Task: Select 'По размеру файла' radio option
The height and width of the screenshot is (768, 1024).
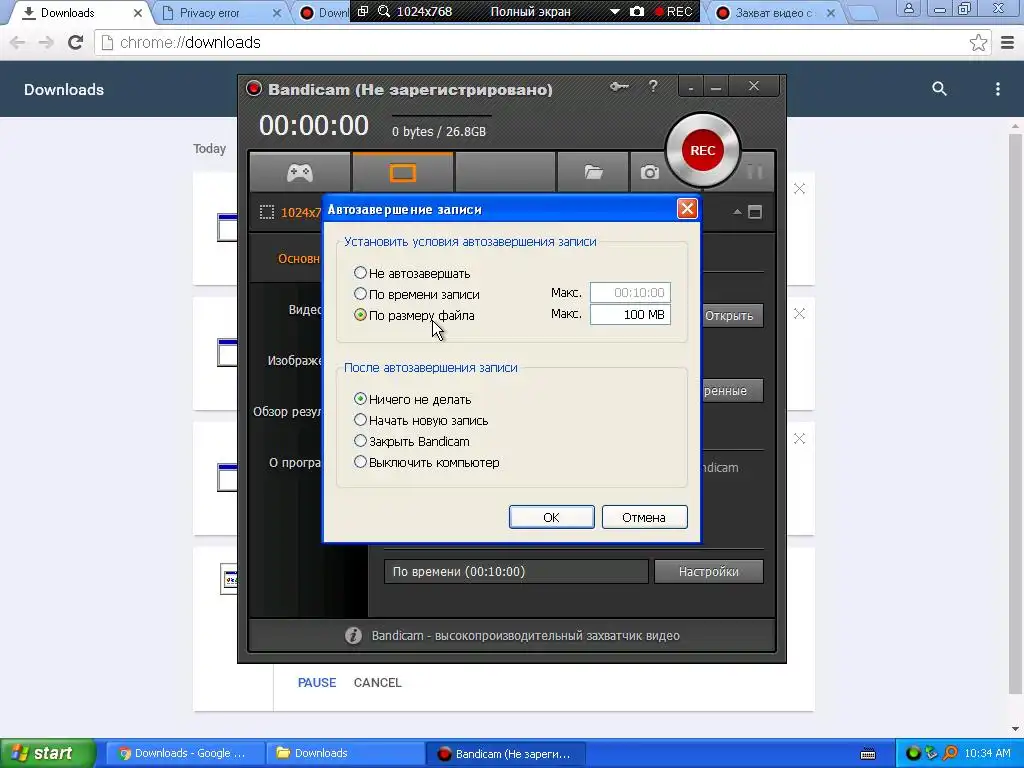Action: pyautogui.click(x=360, y=315)
